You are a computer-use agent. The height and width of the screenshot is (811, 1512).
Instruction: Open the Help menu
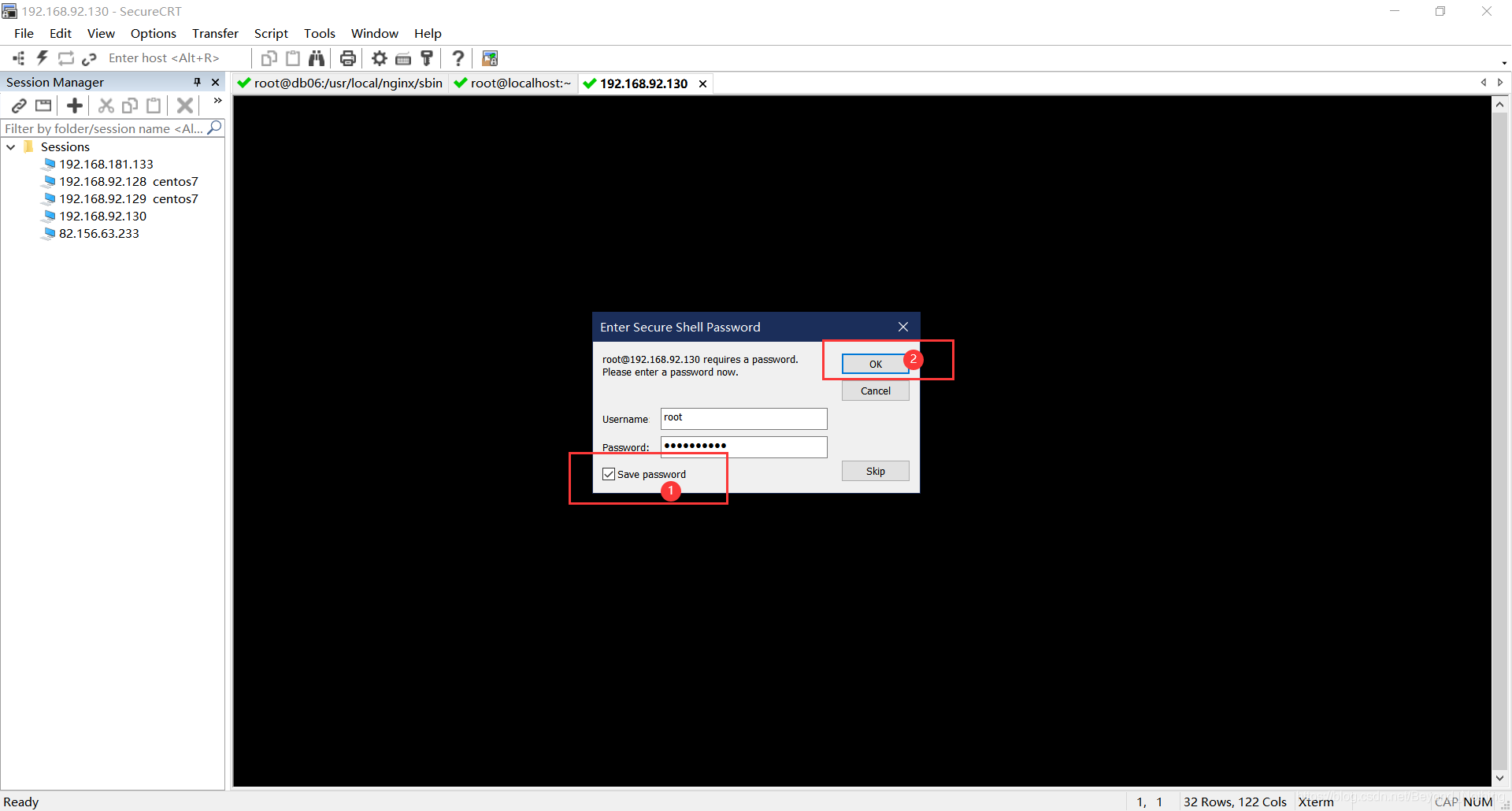tap(428, 33)
